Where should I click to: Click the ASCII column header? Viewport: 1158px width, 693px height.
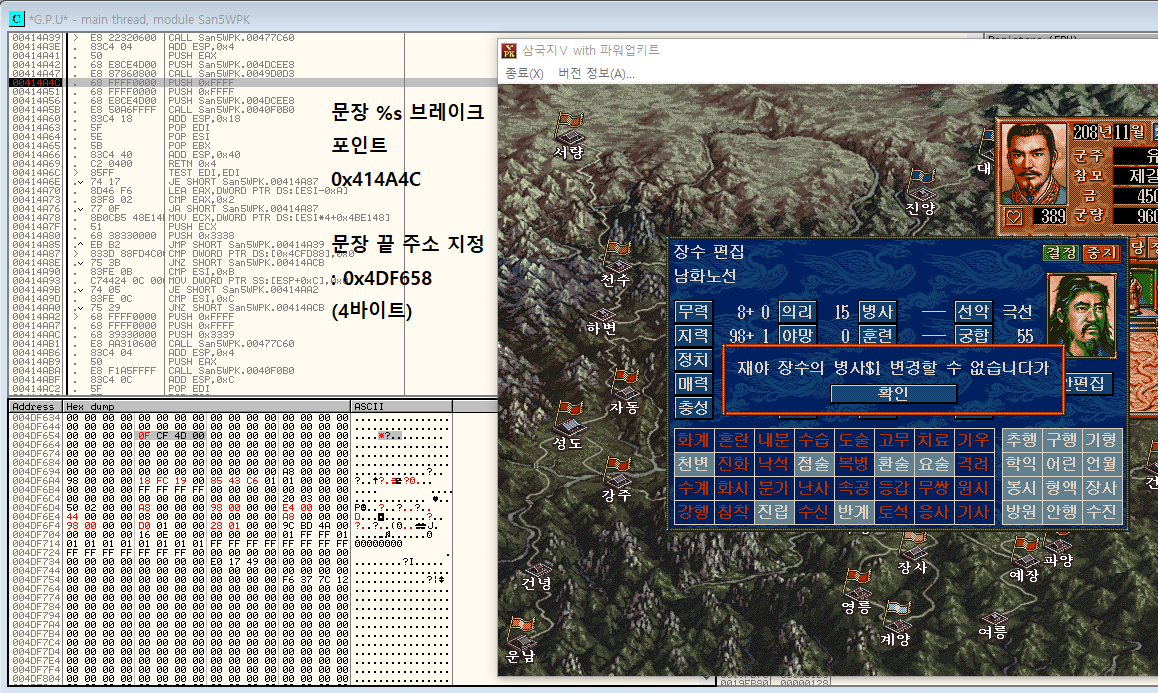pos(402,406)
